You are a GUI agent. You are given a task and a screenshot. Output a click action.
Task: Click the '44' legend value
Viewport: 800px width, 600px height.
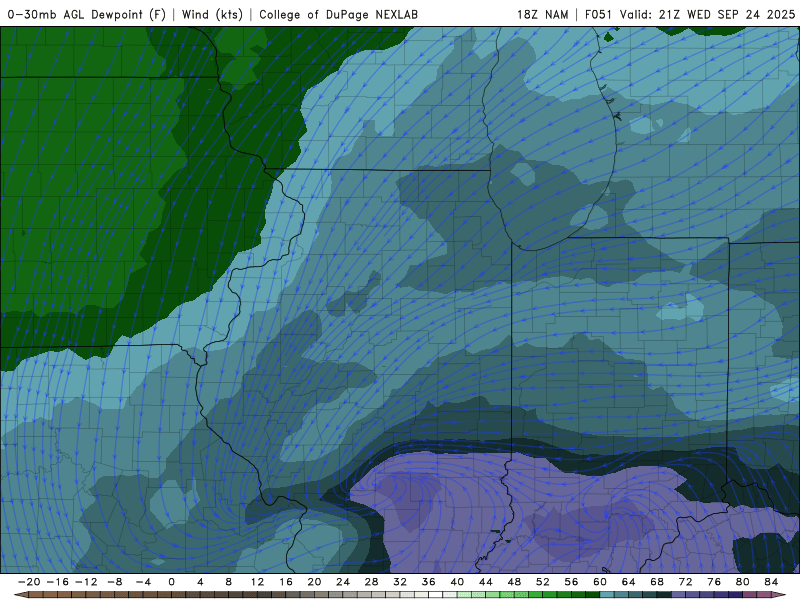[x=486, y=582]
